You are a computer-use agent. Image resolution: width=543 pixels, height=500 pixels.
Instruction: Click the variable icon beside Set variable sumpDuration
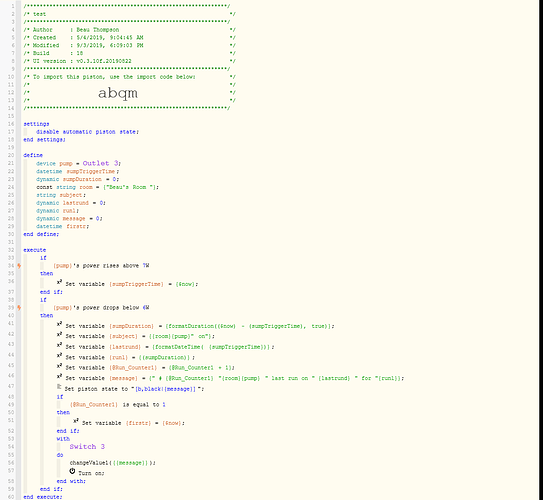tap(60, 324)
